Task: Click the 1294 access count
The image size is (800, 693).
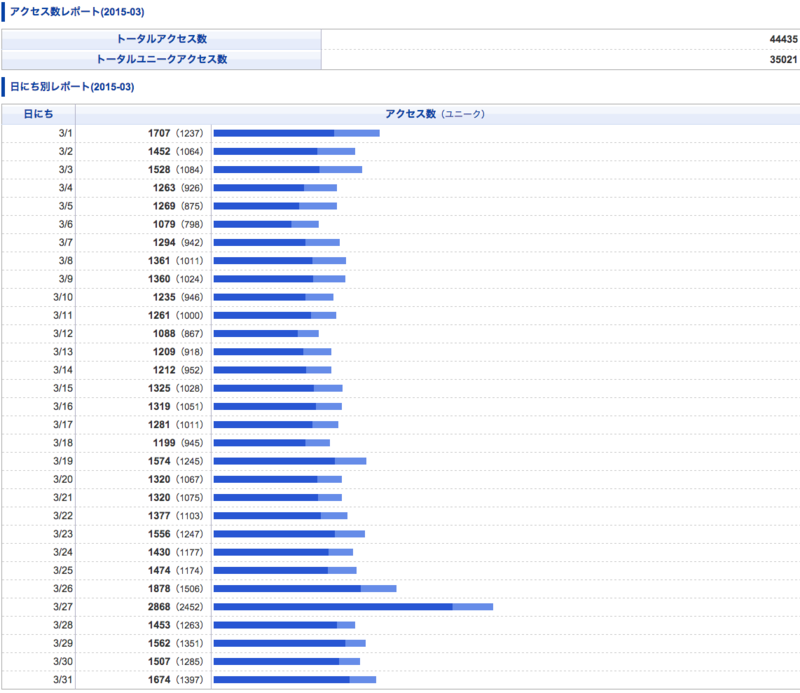Action: pos(164,242)
